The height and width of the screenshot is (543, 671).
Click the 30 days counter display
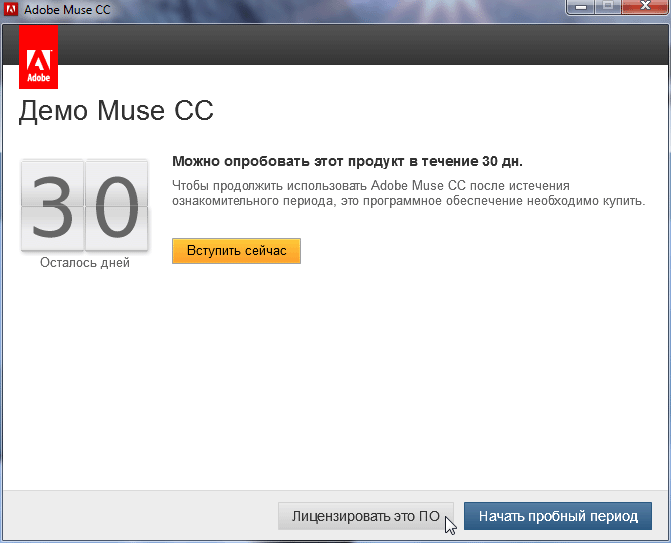pyautogui.click(x=85, y=206)
